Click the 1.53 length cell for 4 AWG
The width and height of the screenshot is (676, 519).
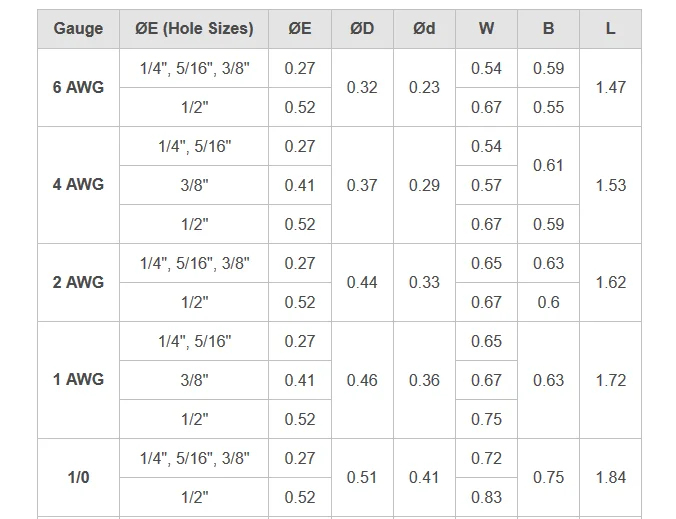pyautogui.click(x=610, y=185)
